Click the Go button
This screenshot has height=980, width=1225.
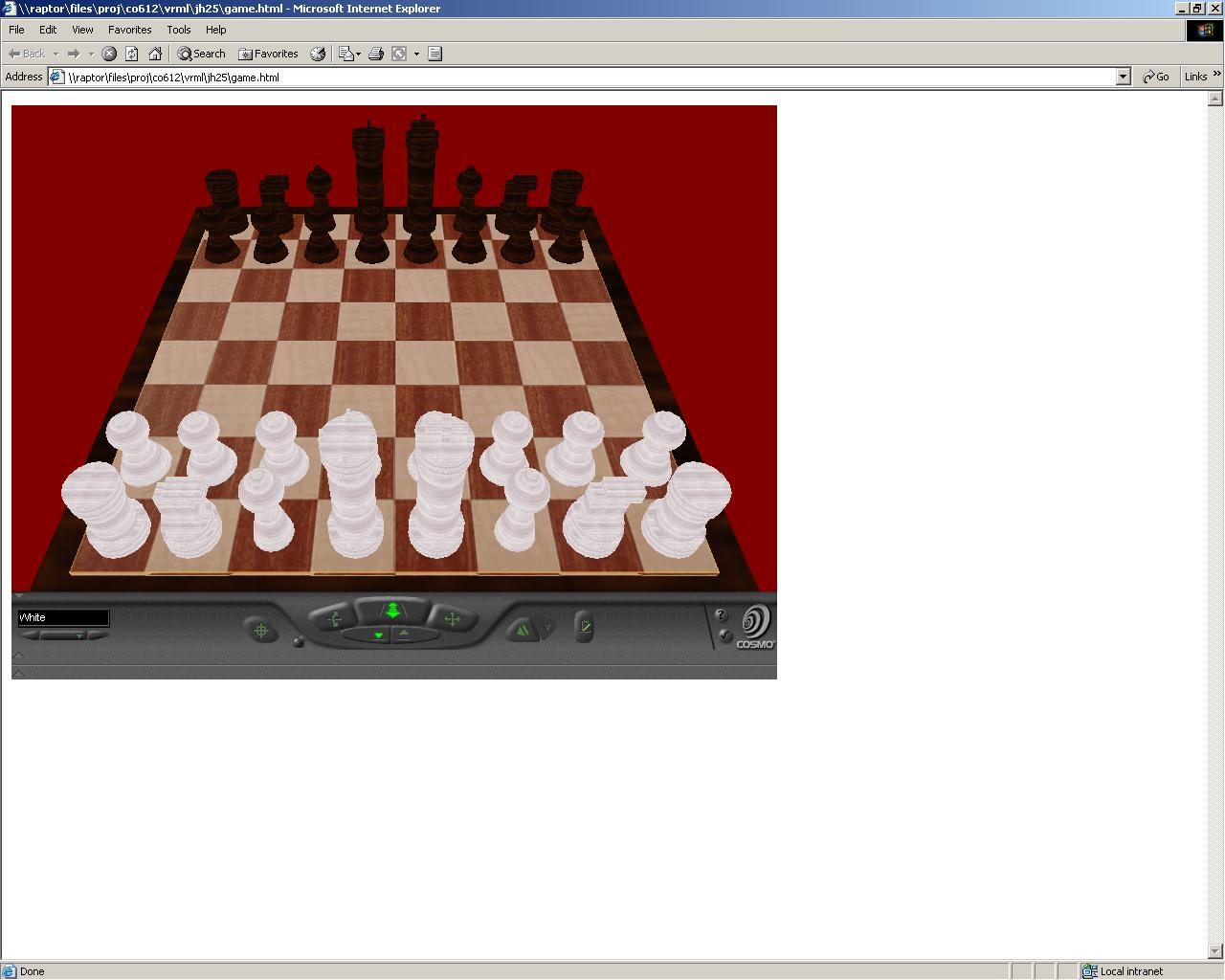(x=1157, y=77)
